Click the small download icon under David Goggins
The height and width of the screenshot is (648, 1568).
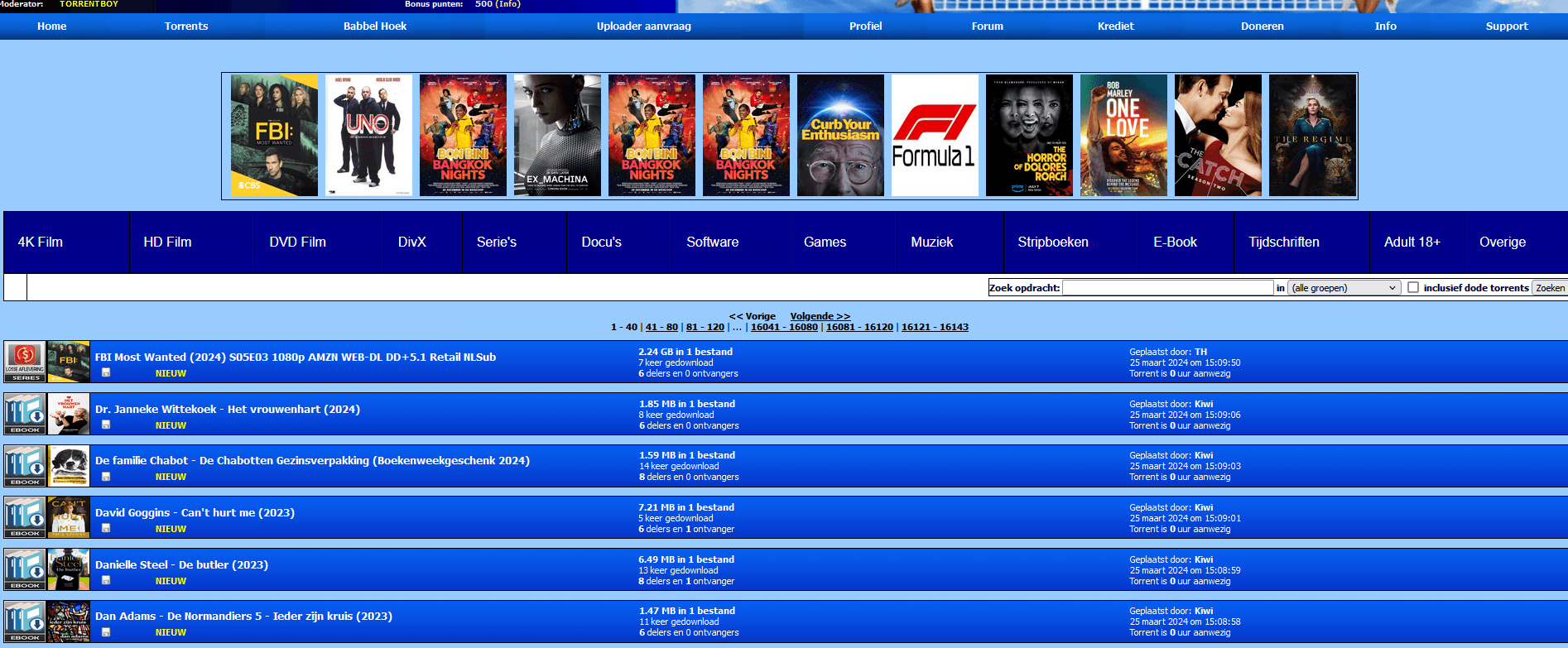click(x=106, y=529)
